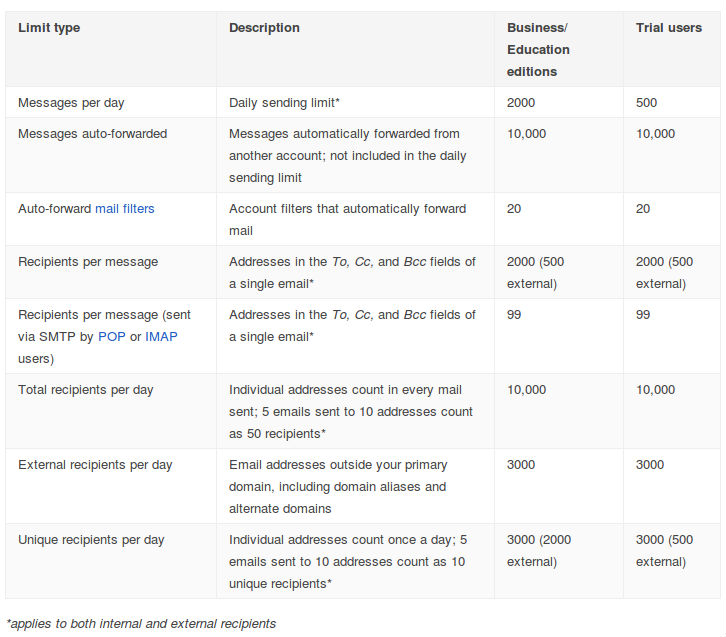Click the POP link
This screenshot has height=637, width=726.
pyautogui.click(x=111, y=336)
